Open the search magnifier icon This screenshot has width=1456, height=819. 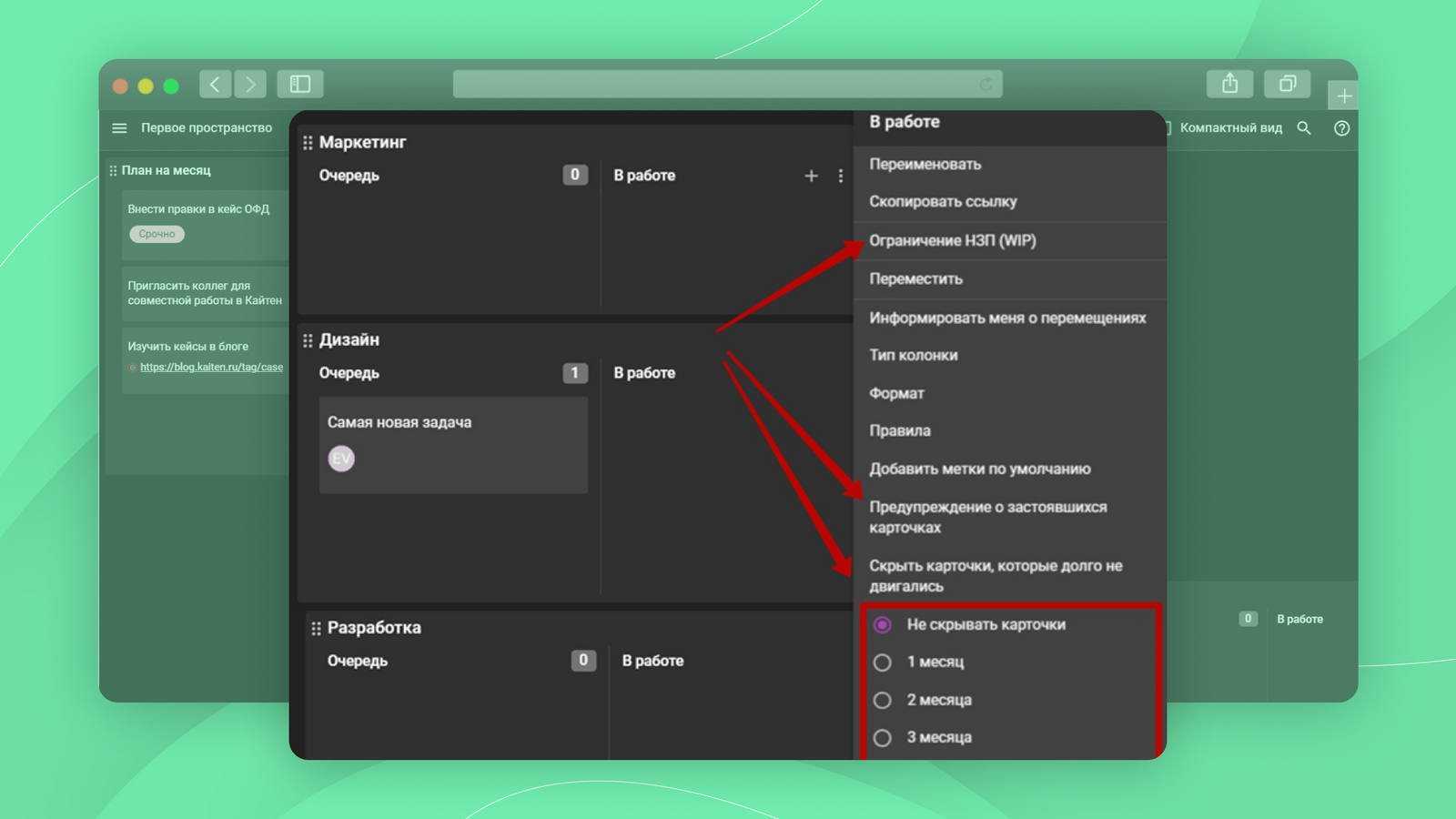click(x=1304, y=128)
